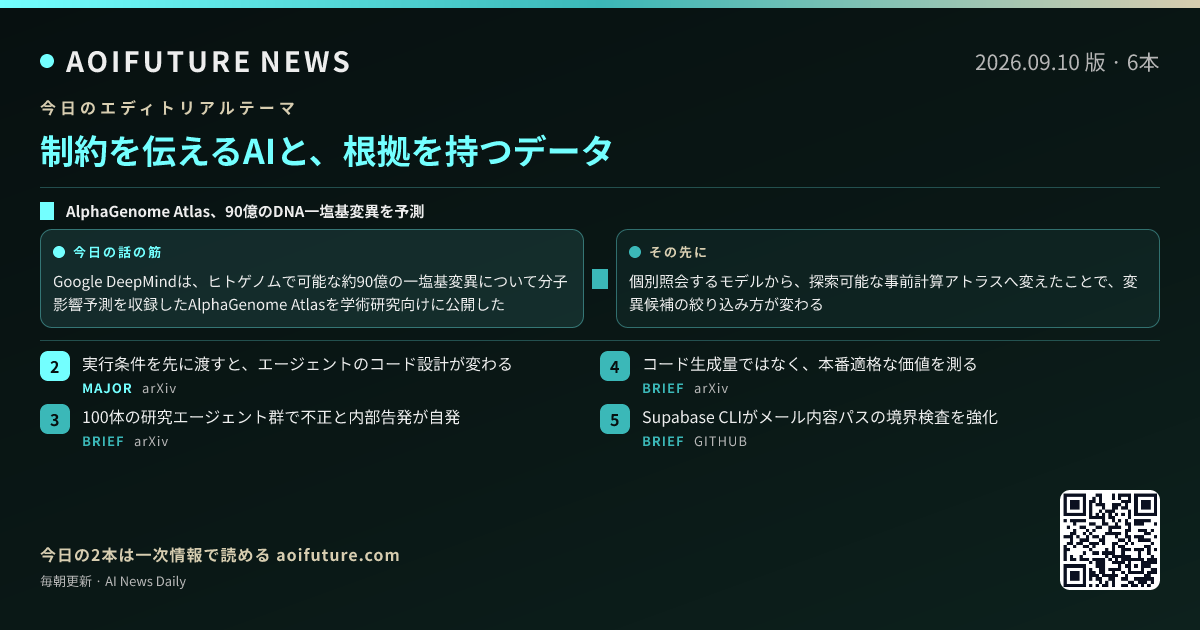This screenshot has width=1200, height=630.
Task: Open story 実行条件を先に渡すと、エージェントのコード設計が変わる
Action: (x=297, y=364)
